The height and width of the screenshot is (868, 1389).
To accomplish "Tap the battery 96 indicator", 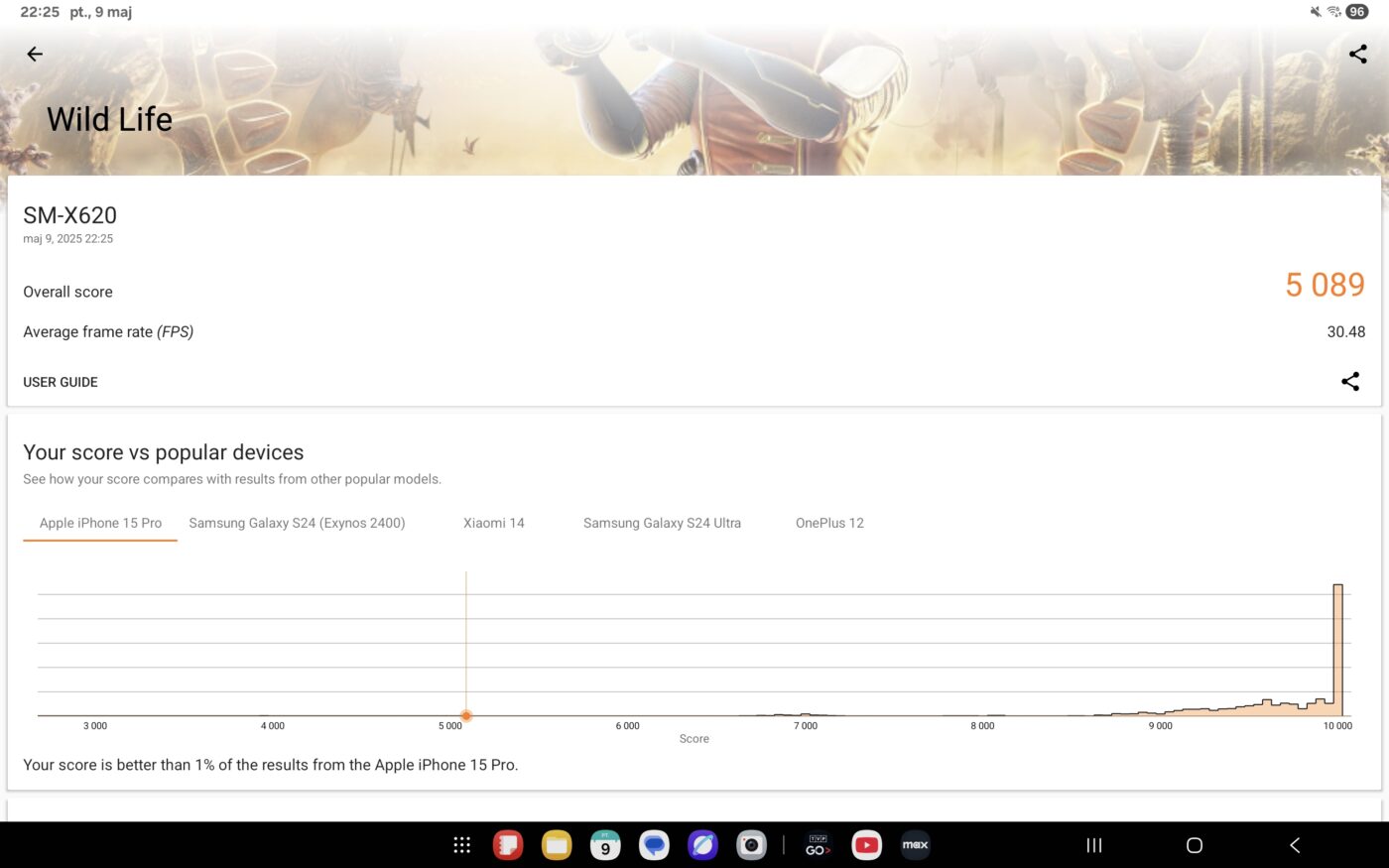I will tap(1357, 12).
